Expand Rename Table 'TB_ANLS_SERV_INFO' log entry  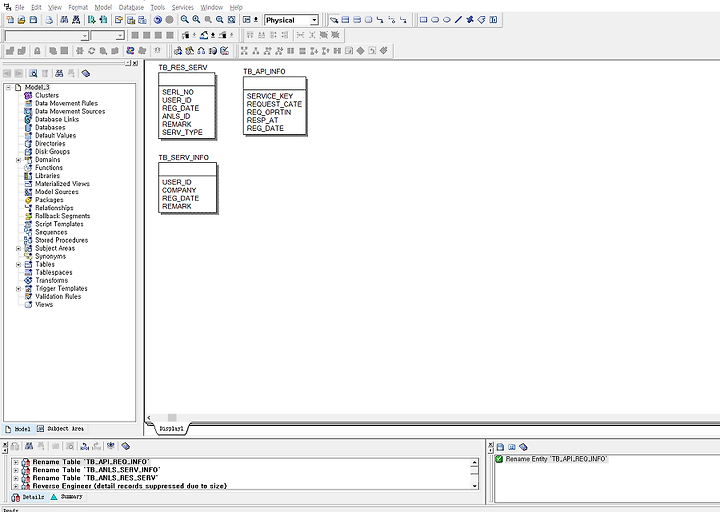point(16,470)
